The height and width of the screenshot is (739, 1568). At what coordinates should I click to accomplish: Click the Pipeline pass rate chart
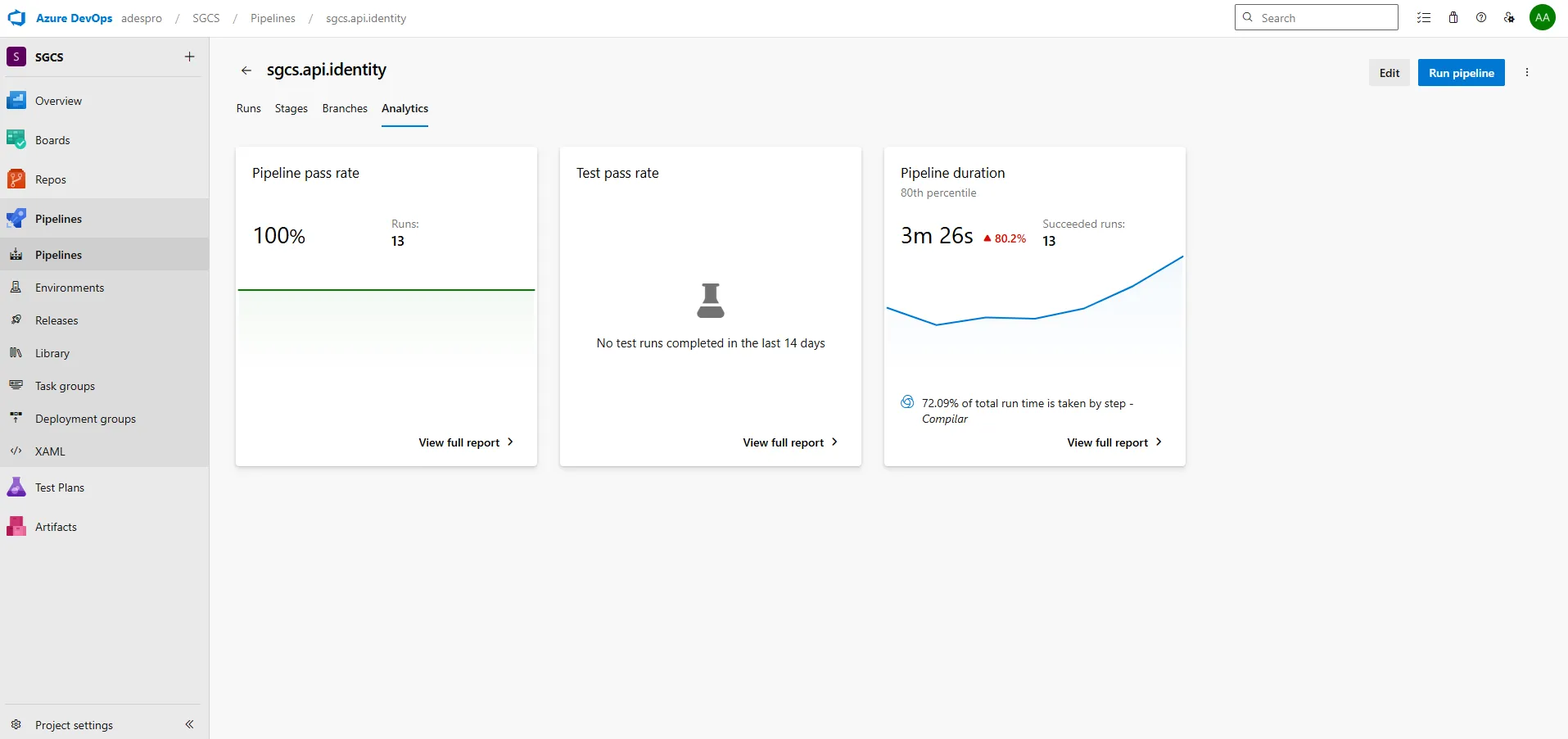point(386,320)
